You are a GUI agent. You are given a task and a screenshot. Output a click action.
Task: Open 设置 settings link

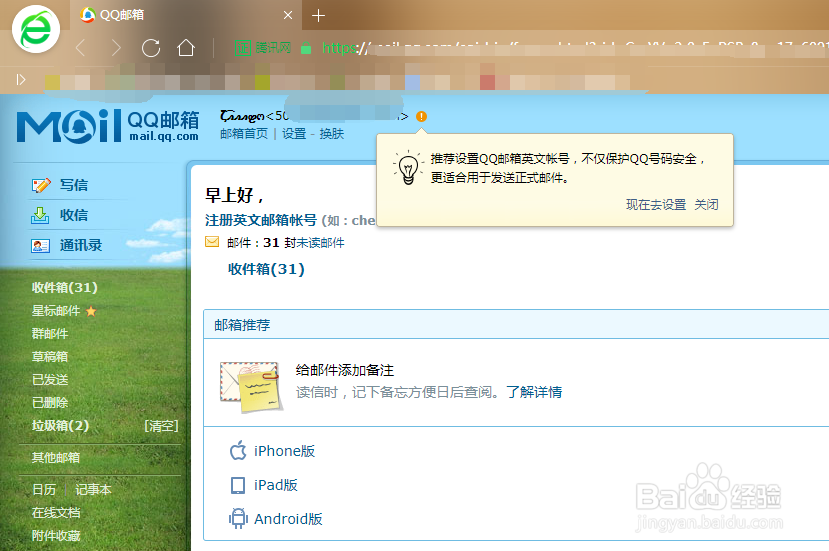pyautogui.click(x=294, y=134)
